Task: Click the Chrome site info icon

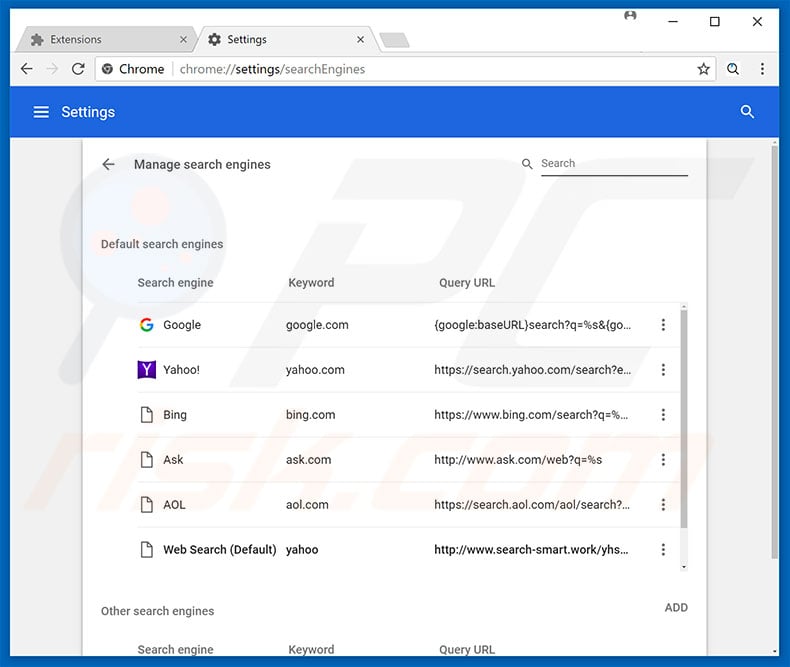Action: (x=107, y=69)
